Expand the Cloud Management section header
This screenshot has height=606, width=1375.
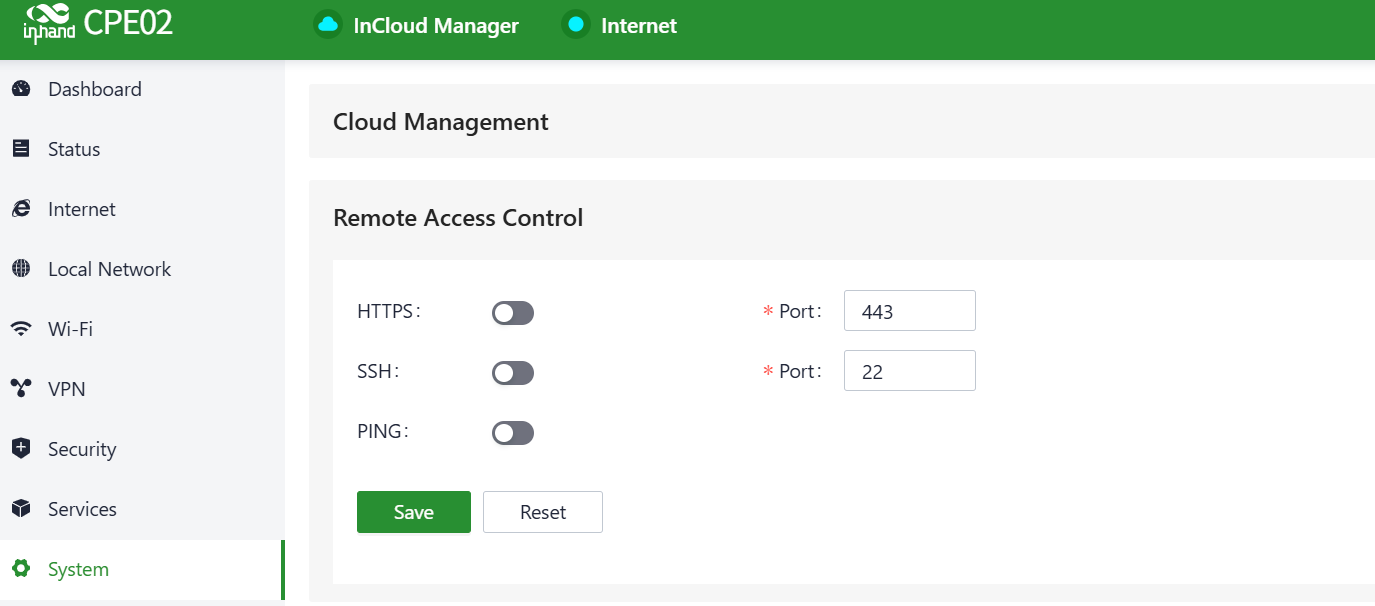(441, 122)
